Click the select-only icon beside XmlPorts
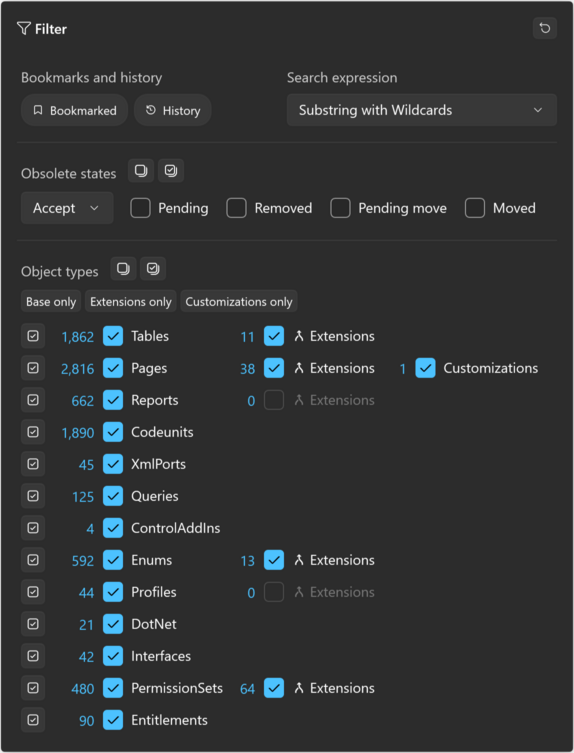 point(33,464)
